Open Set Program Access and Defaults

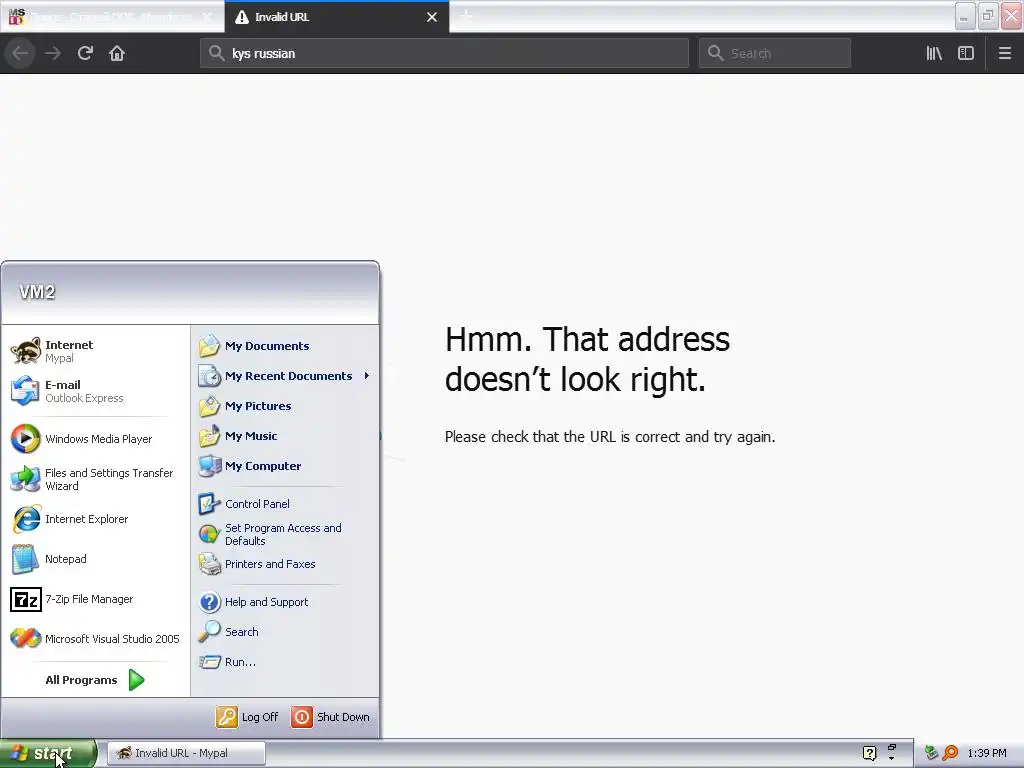tap(285, 534)
